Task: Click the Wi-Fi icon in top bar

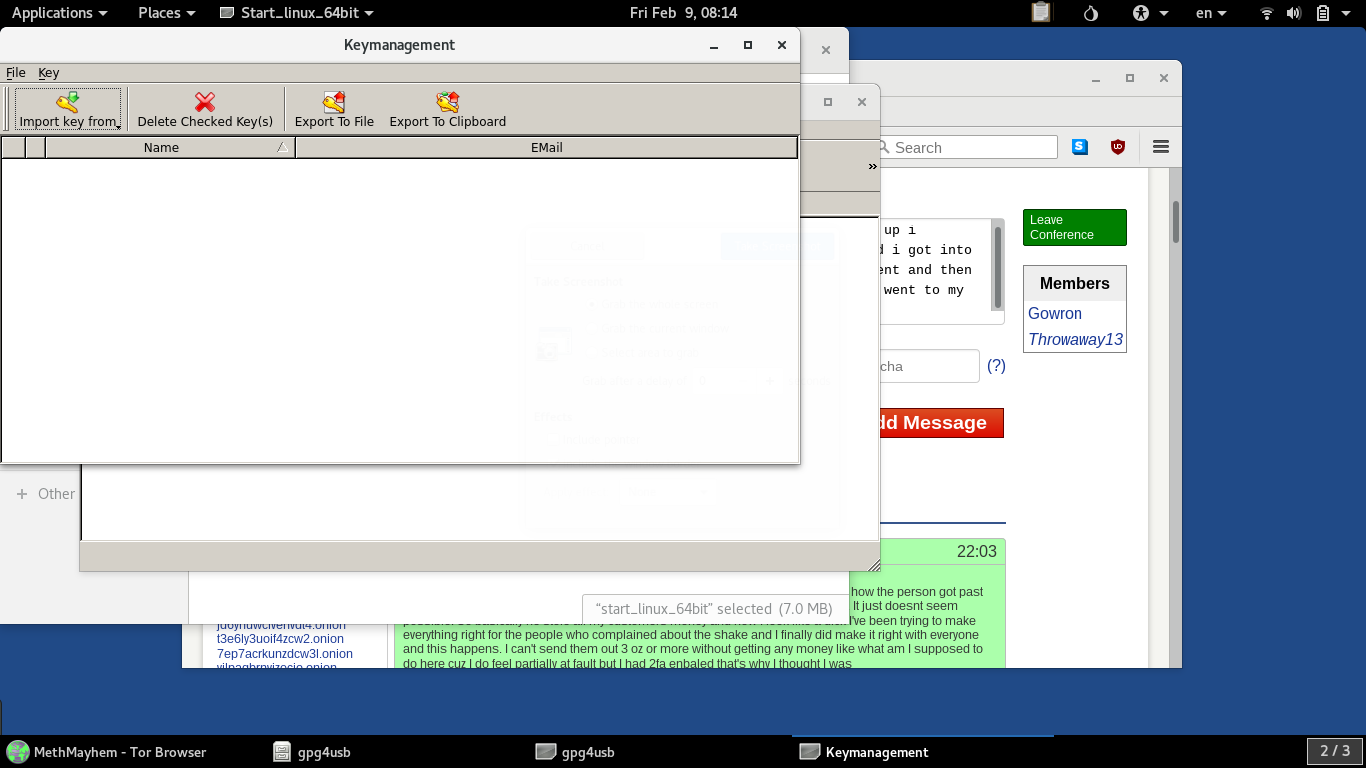Action: pos(1267,12)
